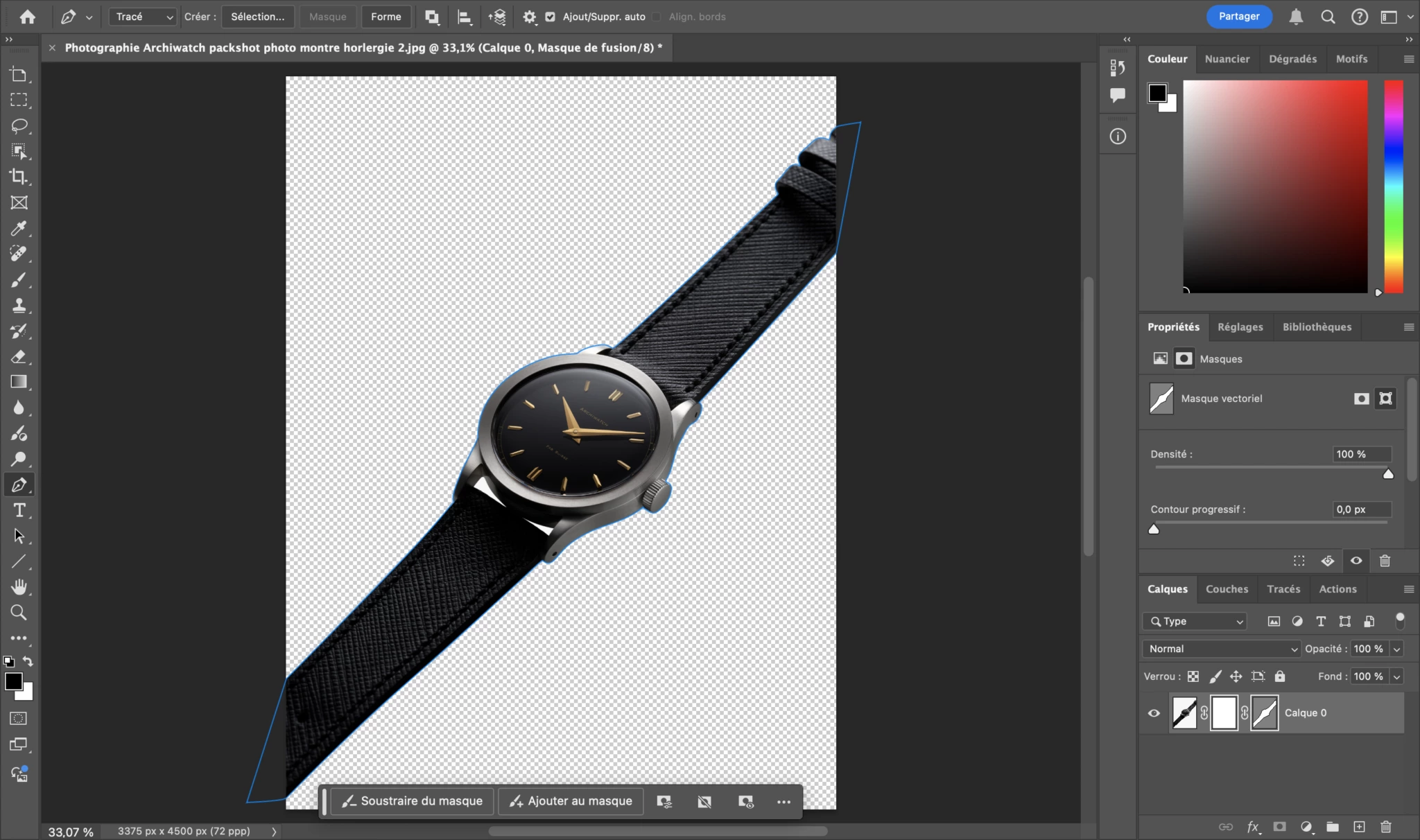The height and width of the screenshot is (840, 1420).
Task: Click the notifications bell icon
Action: (x=1296, y=17)
